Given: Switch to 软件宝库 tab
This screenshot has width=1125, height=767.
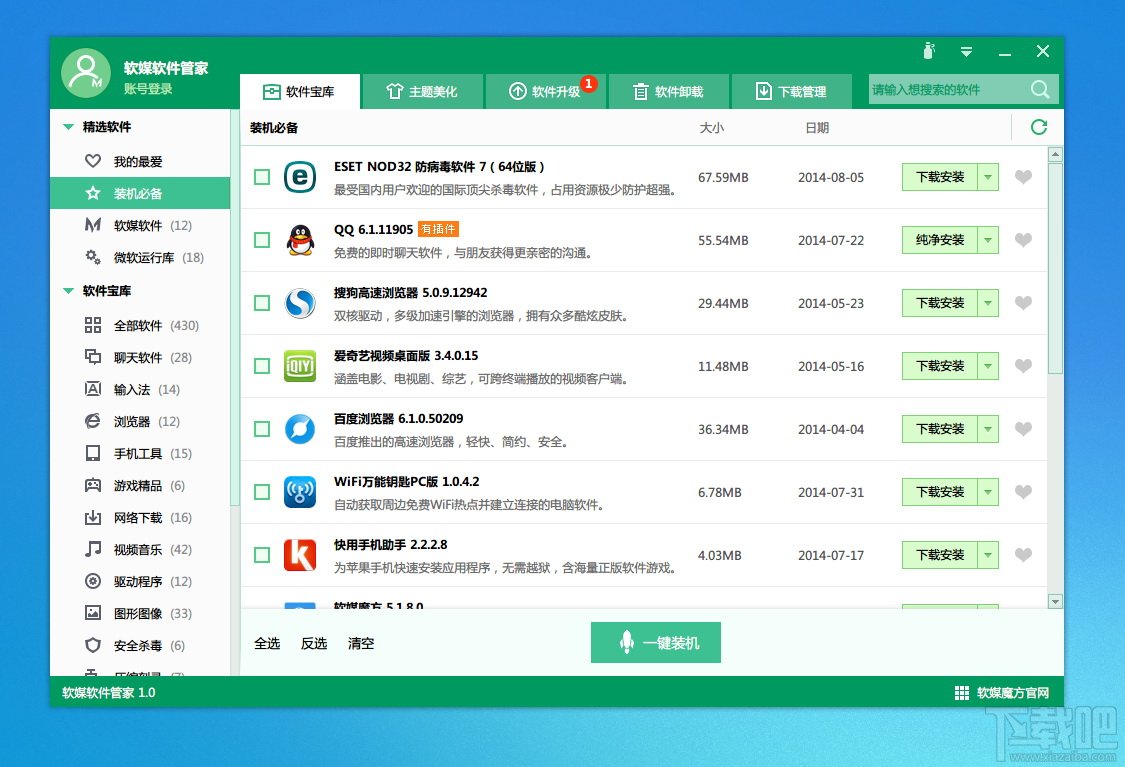Looking at the screenshot, I should 300,91.
